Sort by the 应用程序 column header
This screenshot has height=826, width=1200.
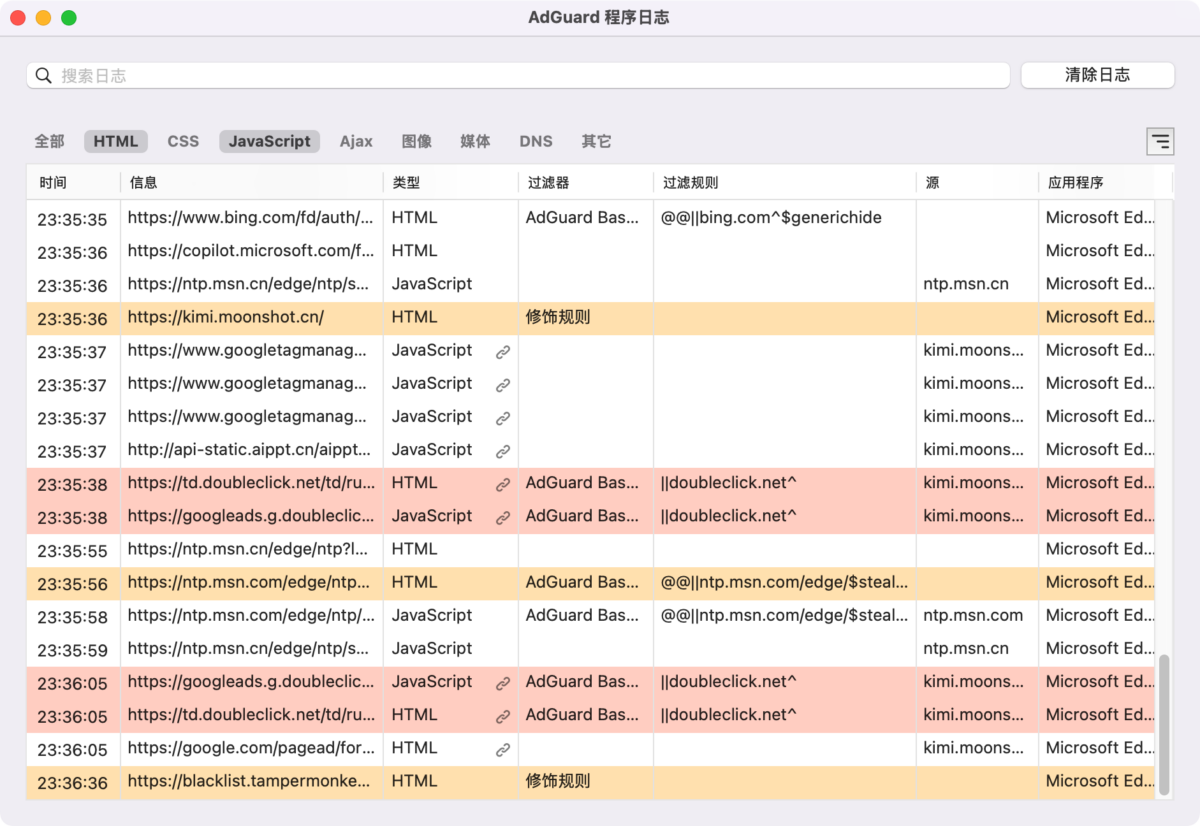[1105, 182]
